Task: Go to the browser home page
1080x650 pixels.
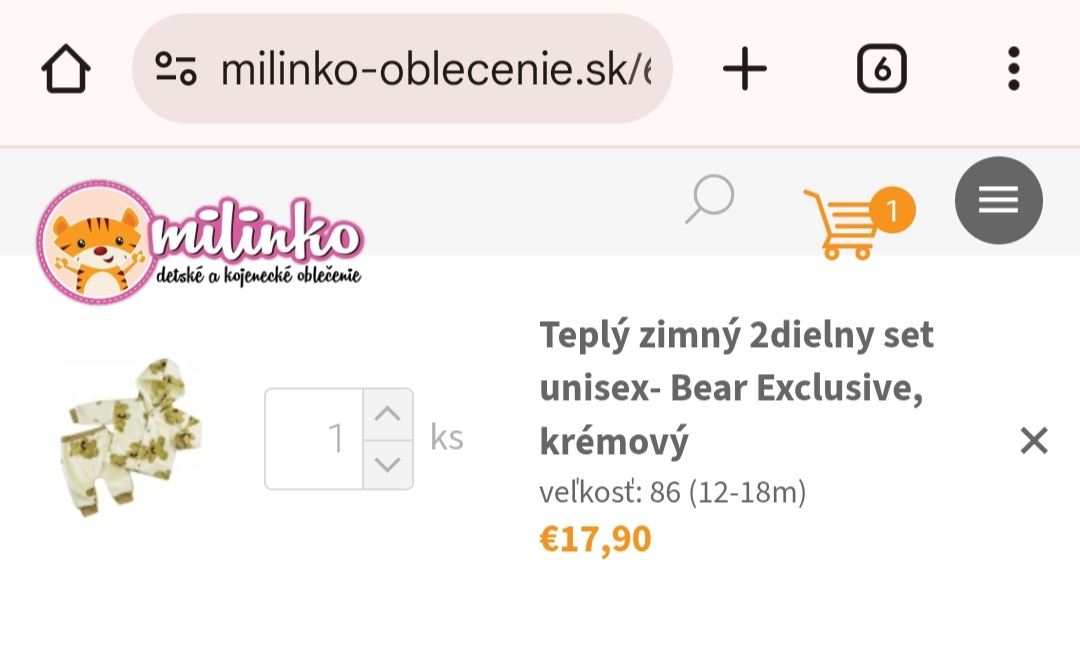Action: tap(66, 70)
